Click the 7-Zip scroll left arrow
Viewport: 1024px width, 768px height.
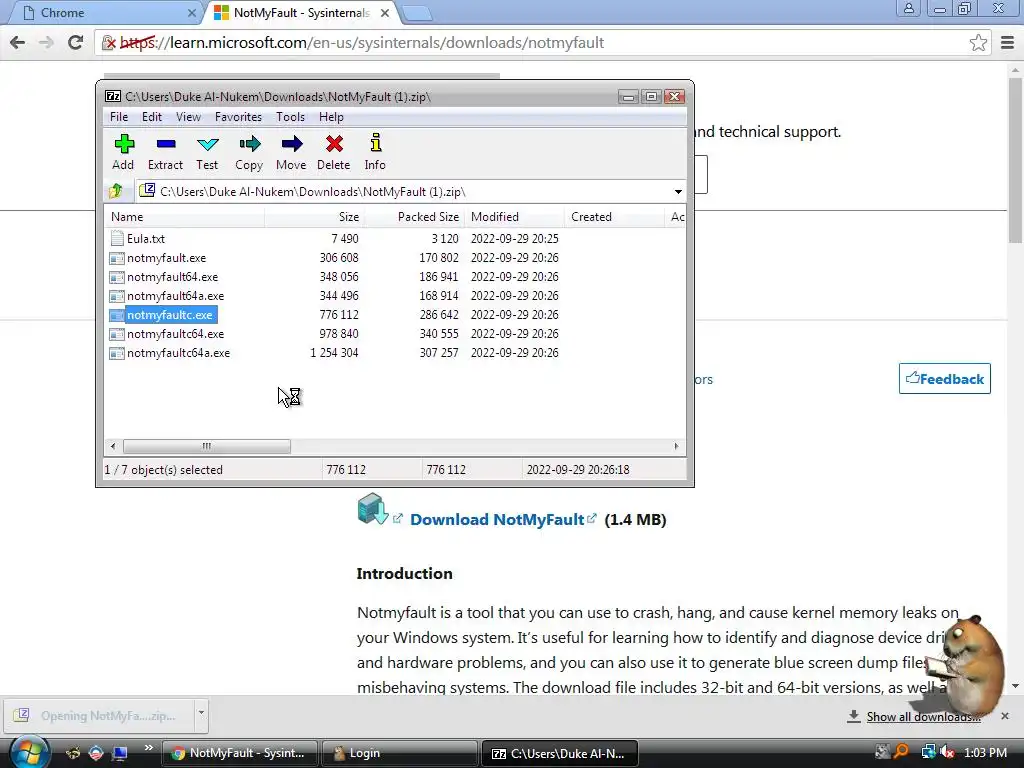pos(113,446)
